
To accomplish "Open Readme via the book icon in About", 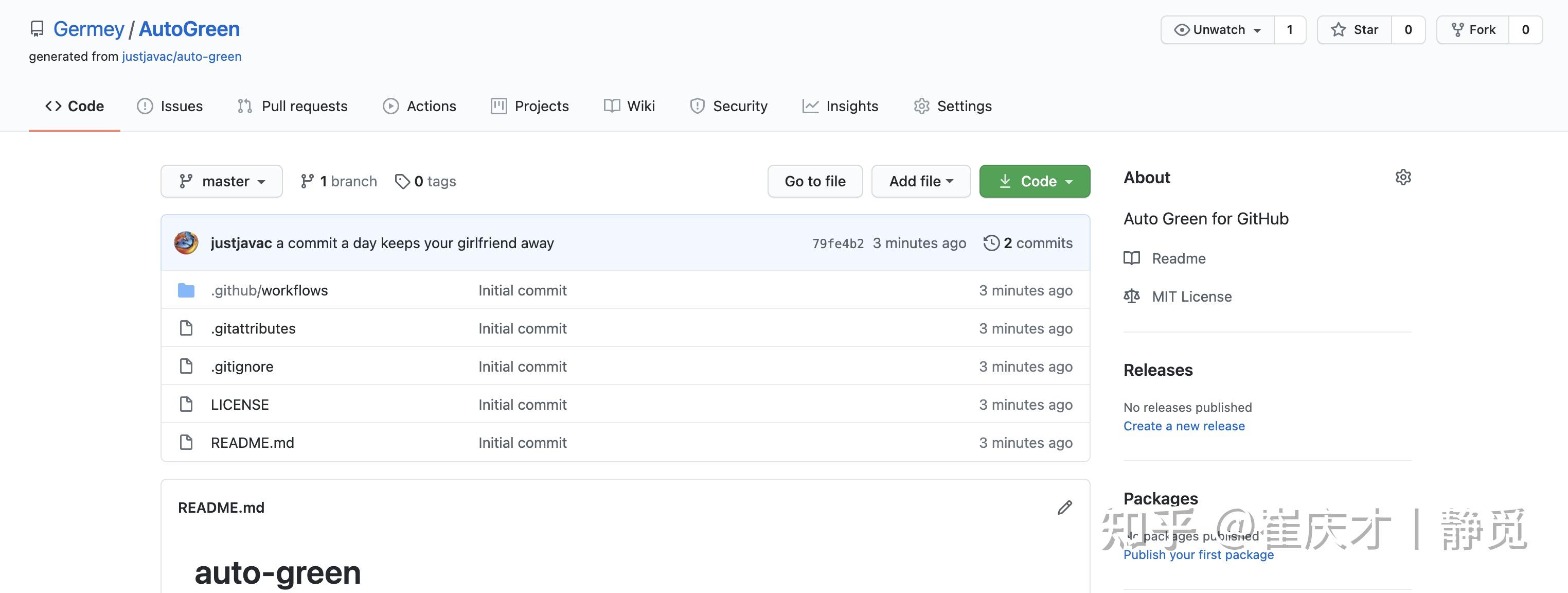I will [1132, 258].
